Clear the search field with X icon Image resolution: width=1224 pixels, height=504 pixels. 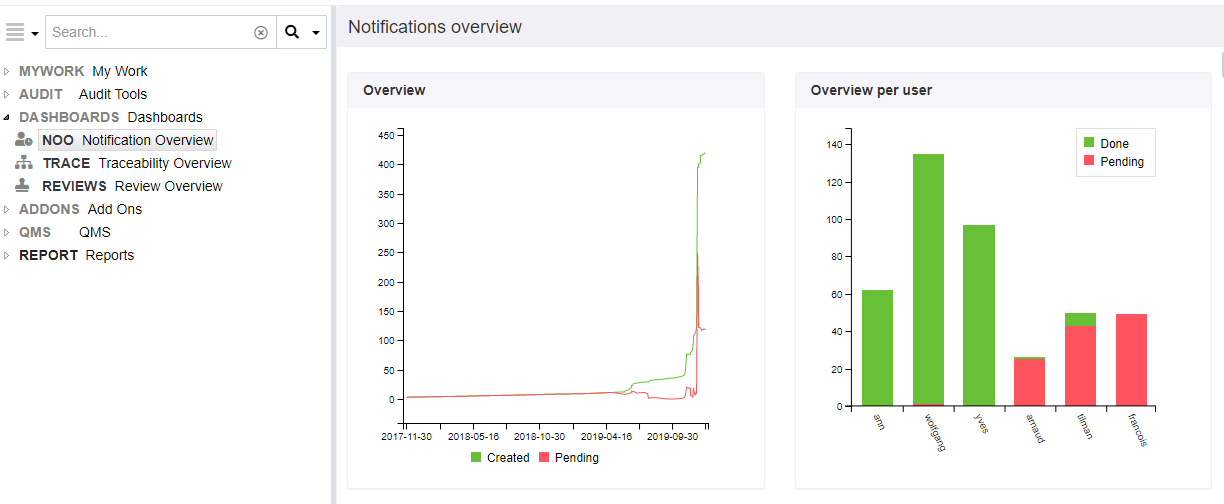pos(261,32)
